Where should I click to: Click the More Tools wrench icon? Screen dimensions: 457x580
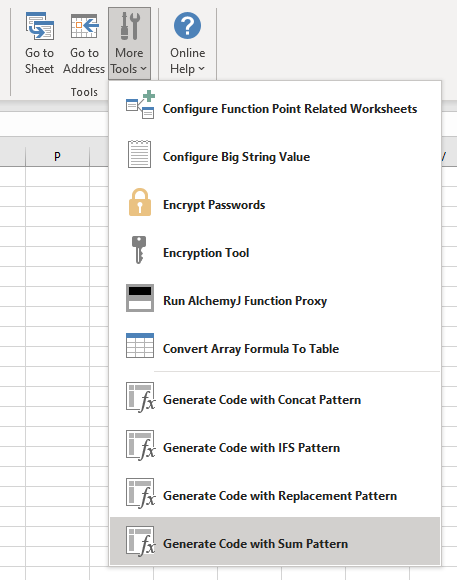(130, 26)
